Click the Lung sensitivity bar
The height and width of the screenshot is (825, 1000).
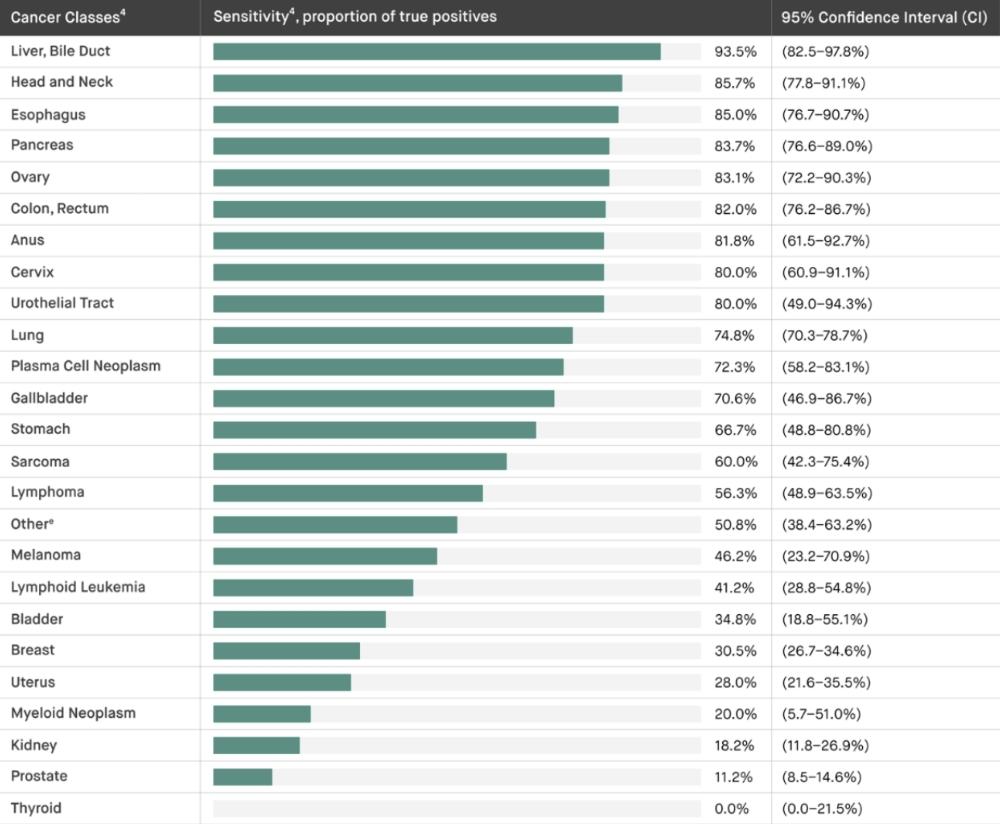point(393,335)
